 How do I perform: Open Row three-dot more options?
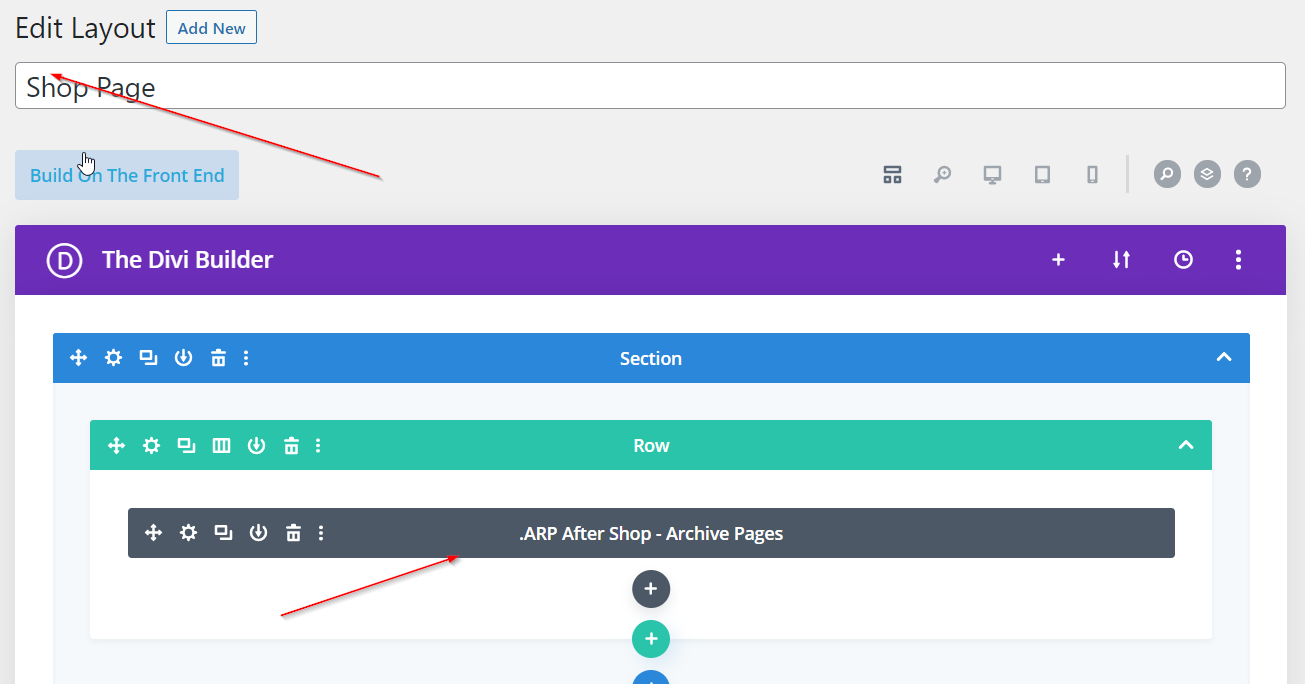[319, 446]
